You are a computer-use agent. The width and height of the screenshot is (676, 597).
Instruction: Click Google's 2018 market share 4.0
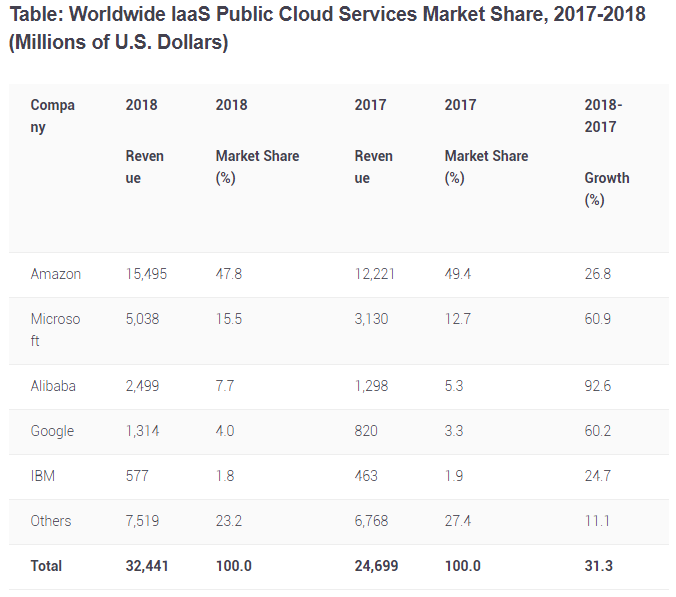[x=225, y=431]
